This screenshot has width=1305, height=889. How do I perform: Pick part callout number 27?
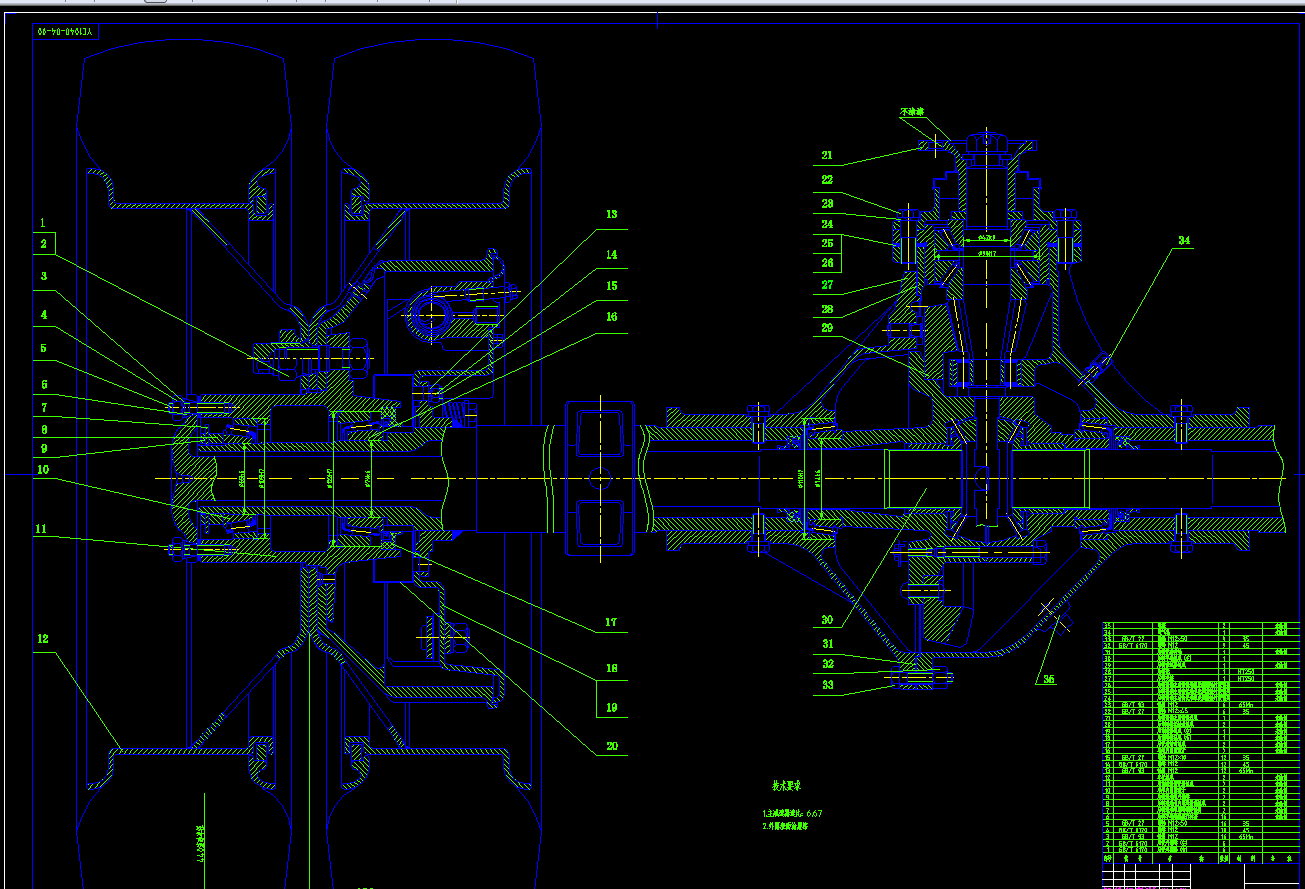tap(827, 285)
